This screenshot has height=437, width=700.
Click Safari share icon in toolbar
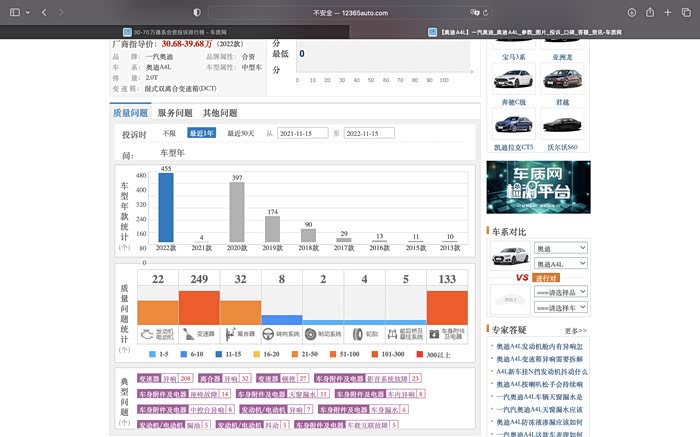click(650, 12)
